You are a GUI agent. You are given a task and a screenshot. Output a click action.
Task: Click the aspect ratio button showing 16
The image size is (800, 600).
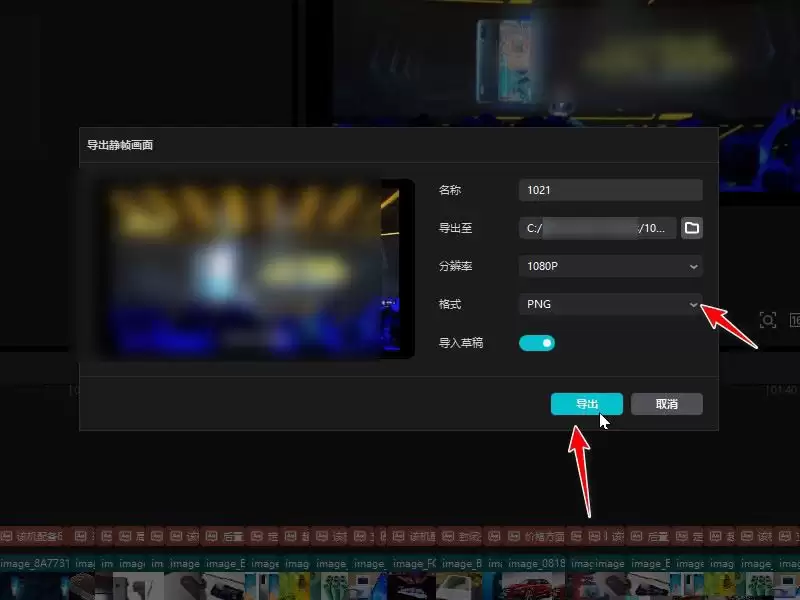(794, 320)
